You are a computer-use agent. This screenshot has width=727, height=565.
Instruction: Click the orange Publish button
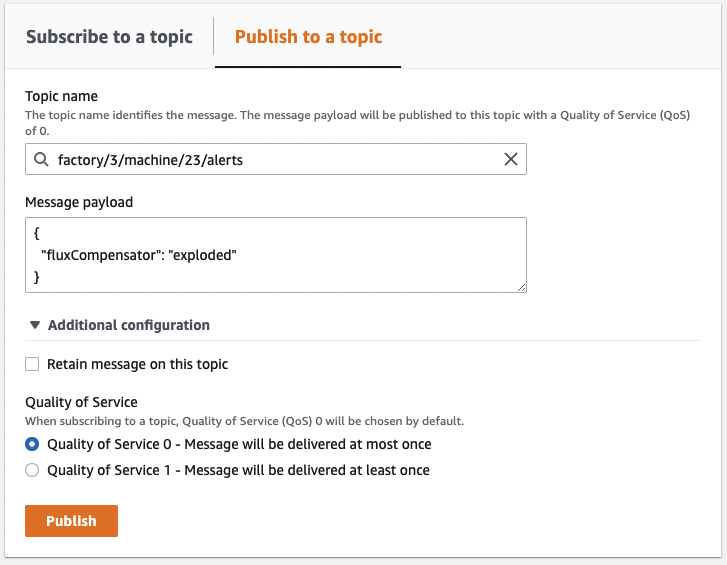71,521
